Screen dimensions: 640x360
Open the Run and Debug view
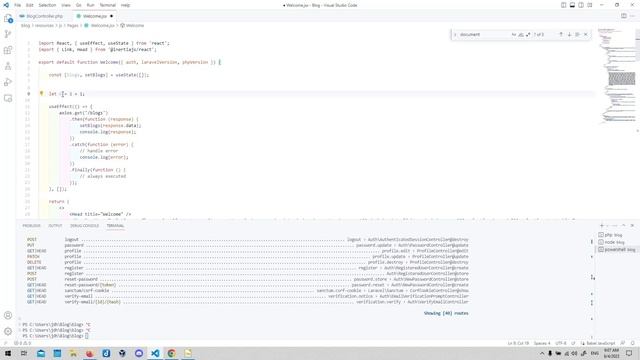8,82
